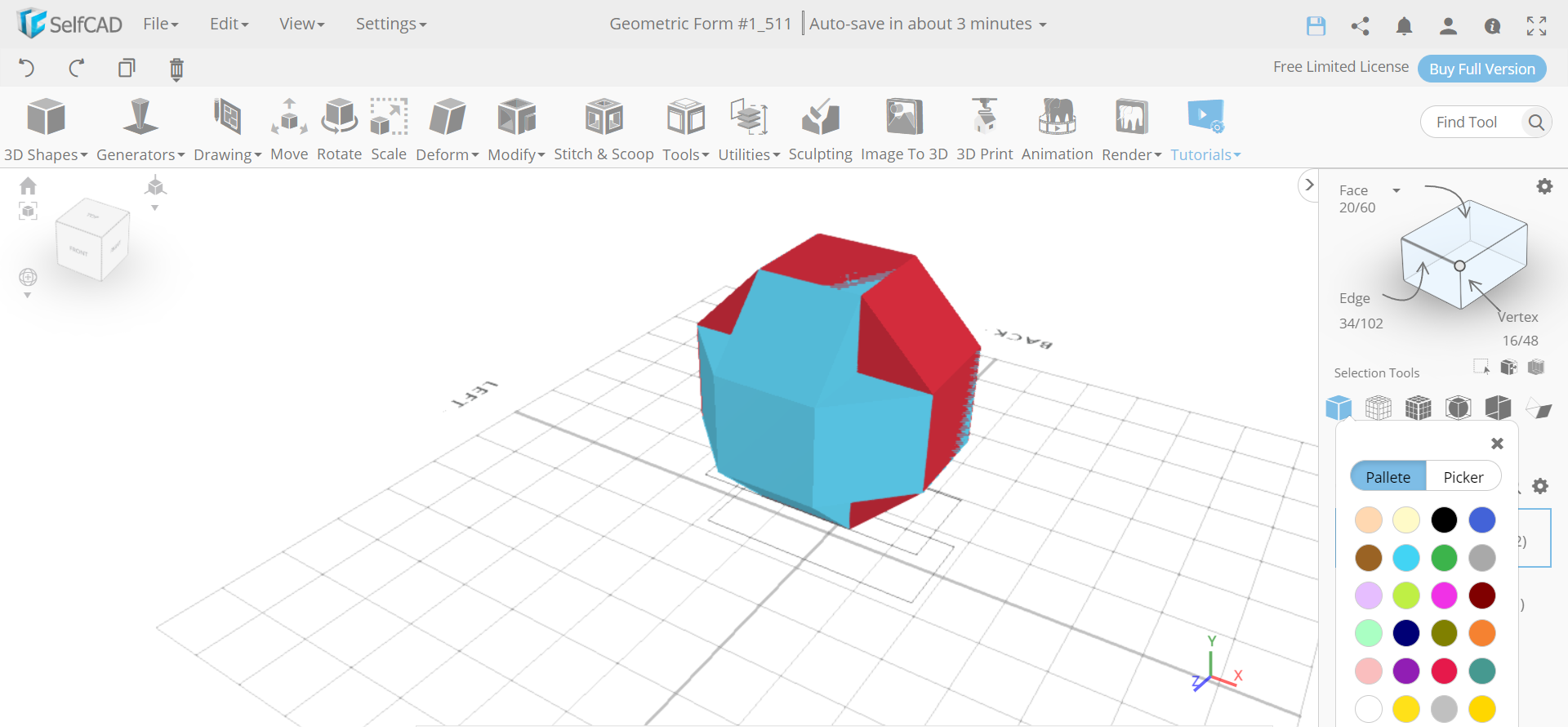Screen dimensions: 1568x727
Task: Open the Tutorials icon
Action: click(x=1205, y=130)
